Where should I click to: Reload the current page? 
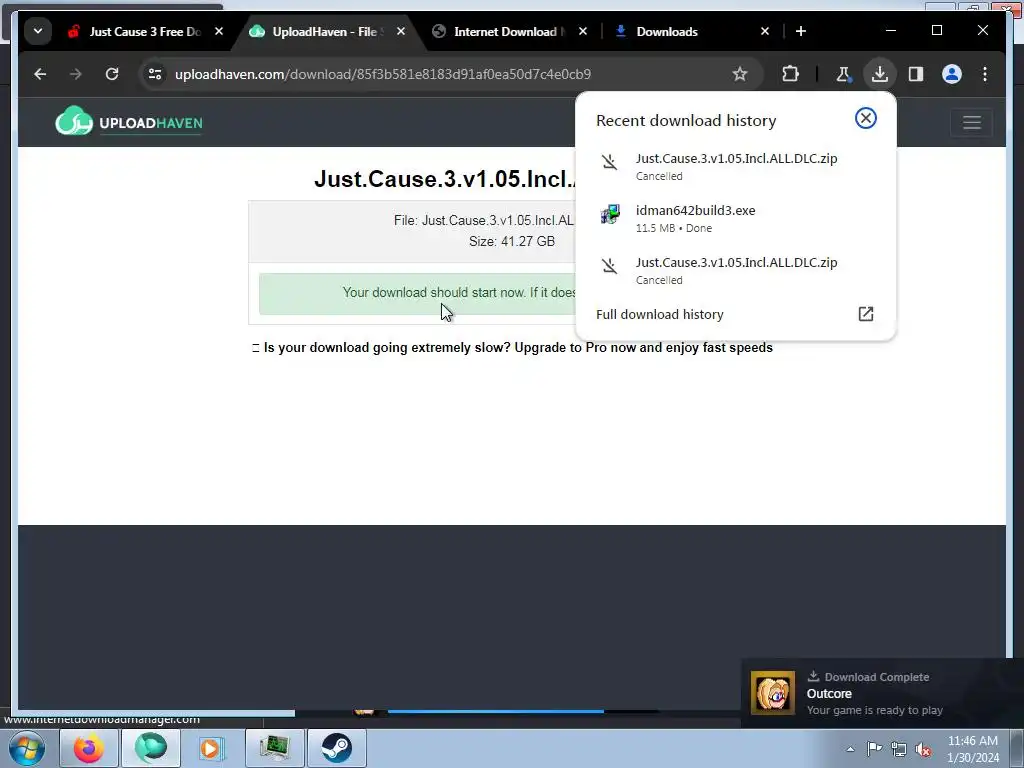click(x=112, y=74)
